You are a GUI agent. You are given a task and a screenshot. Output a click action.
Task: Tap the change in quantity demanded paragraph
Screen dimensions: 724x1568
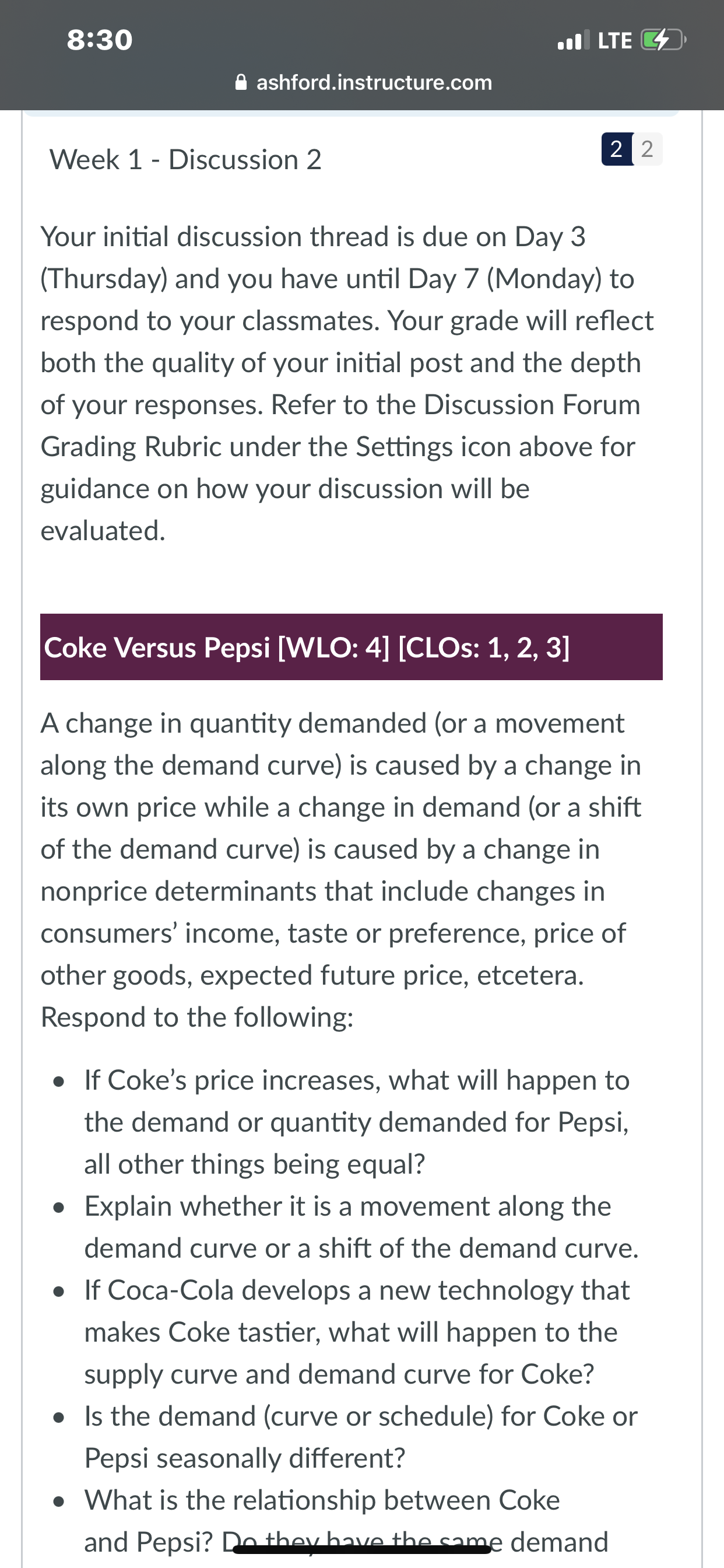tap(340, 849)
